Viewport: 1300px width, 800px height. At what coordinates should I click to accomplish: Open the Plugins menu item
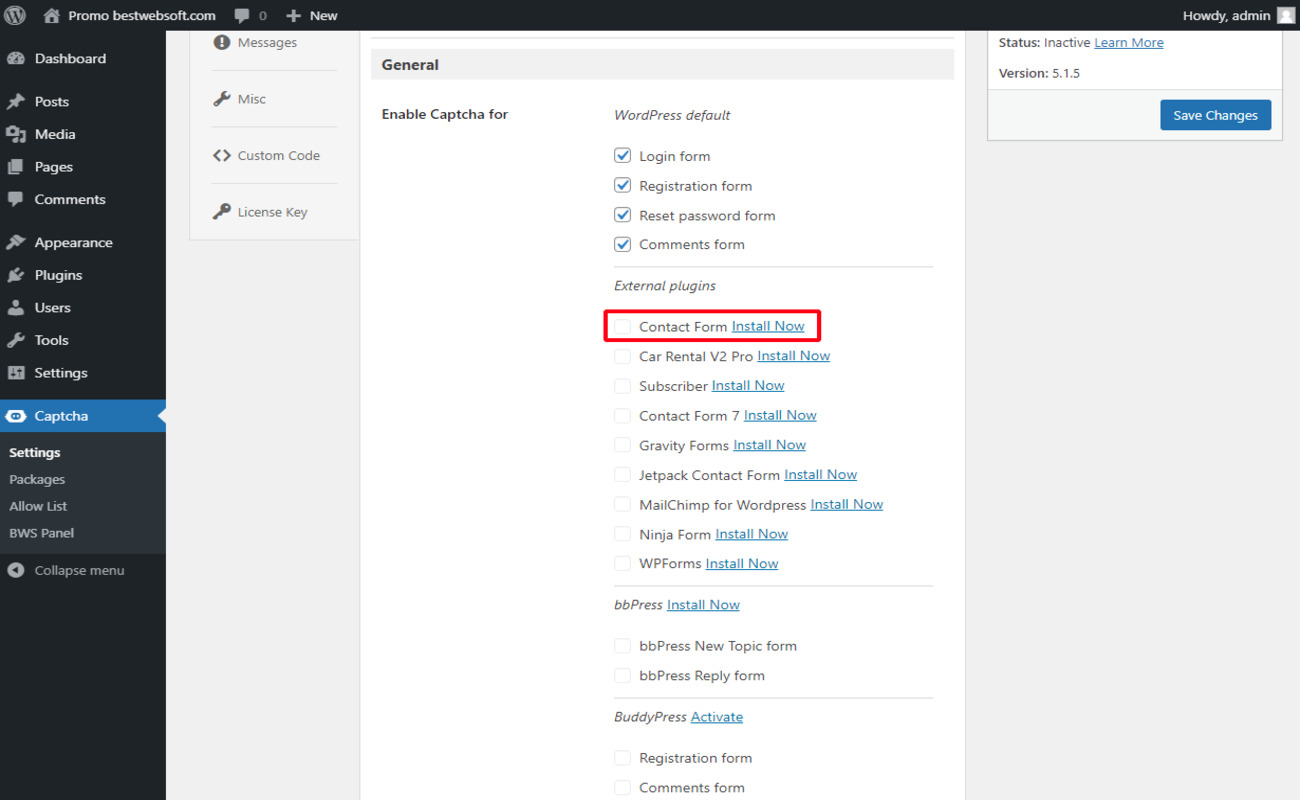coord(82,275)
